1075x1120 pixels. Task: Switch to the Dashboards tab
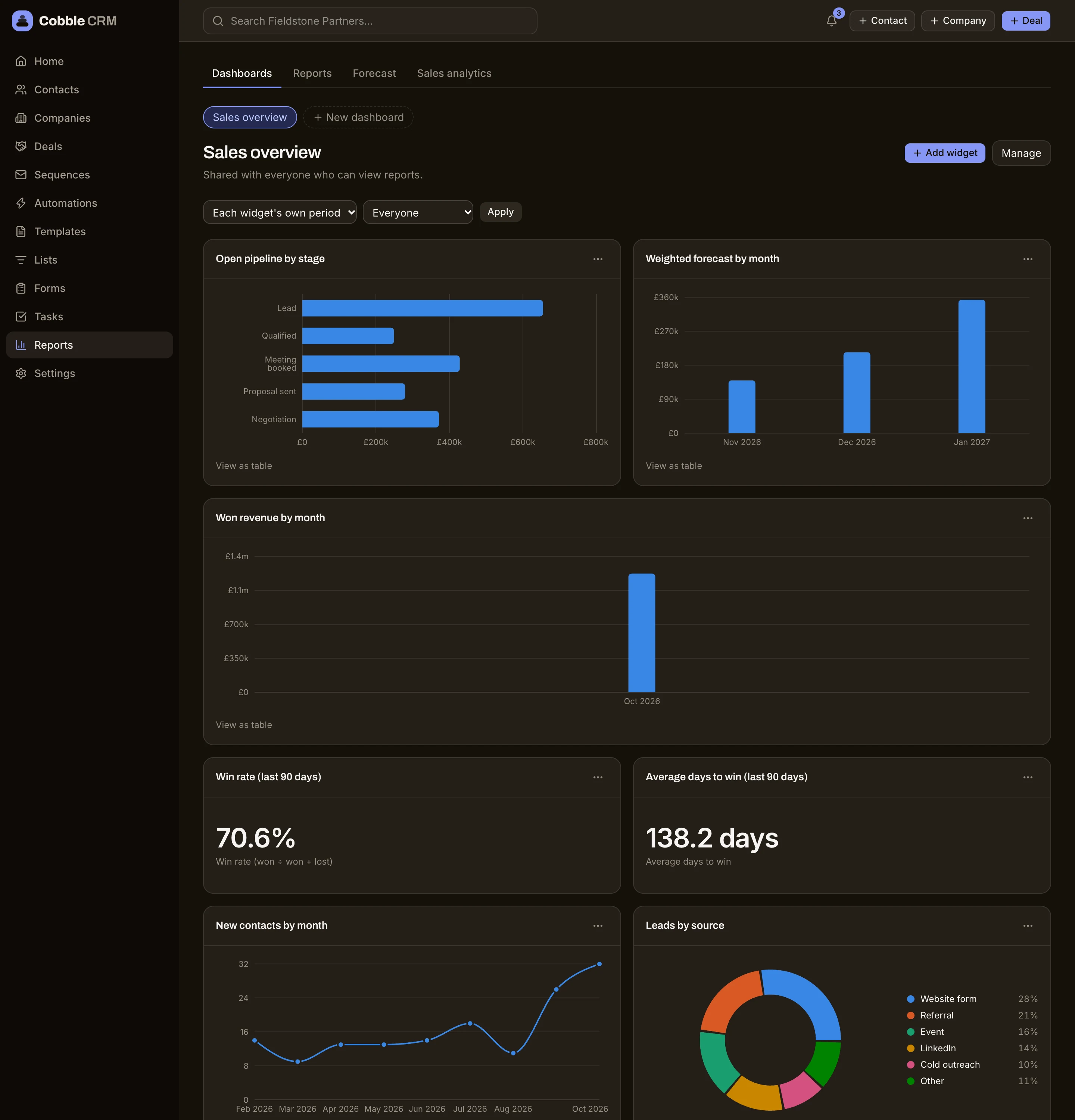tap(242, 74)
